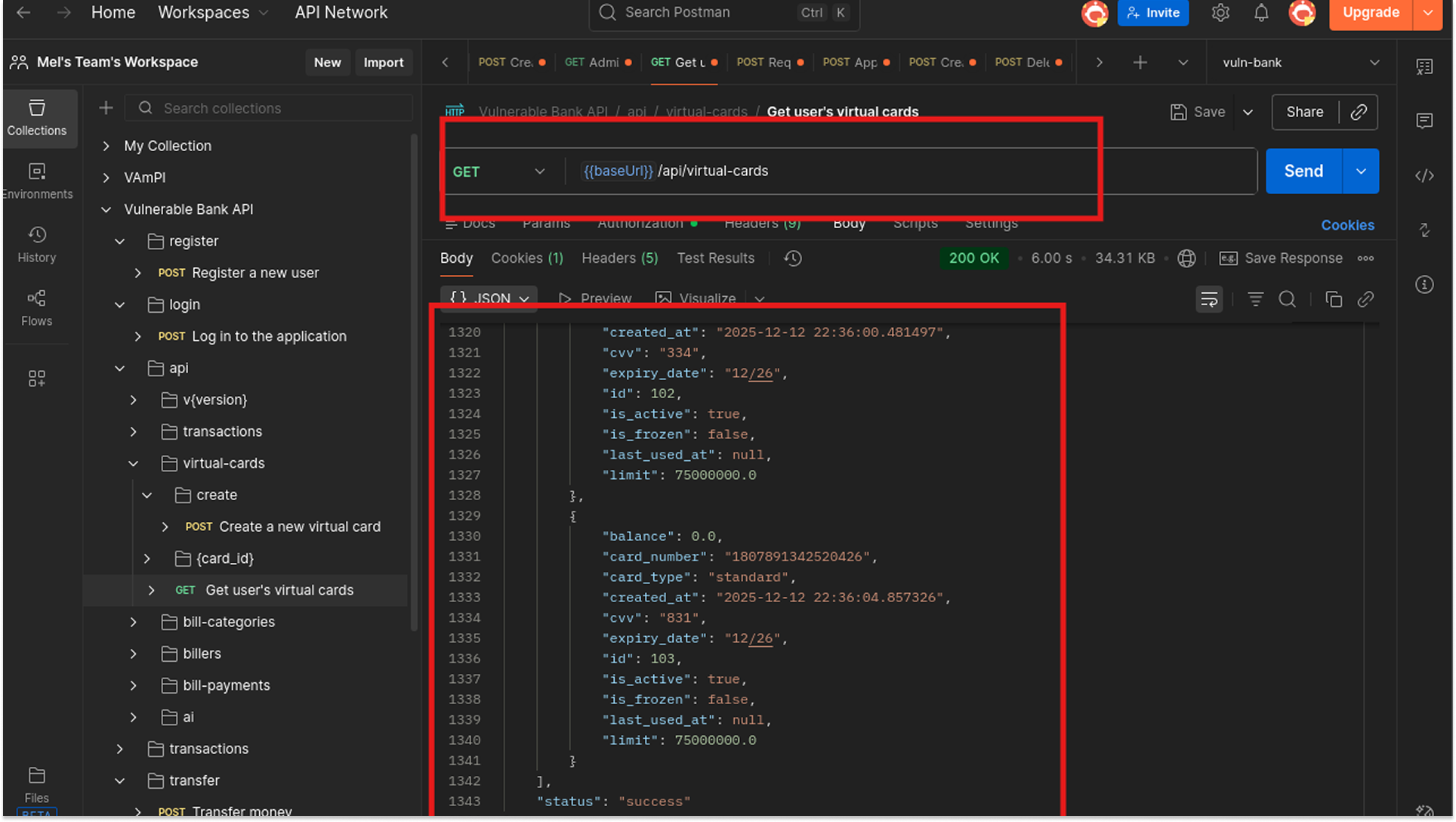
Task: Select Create a new virtual card request
Action: (299, 527)
